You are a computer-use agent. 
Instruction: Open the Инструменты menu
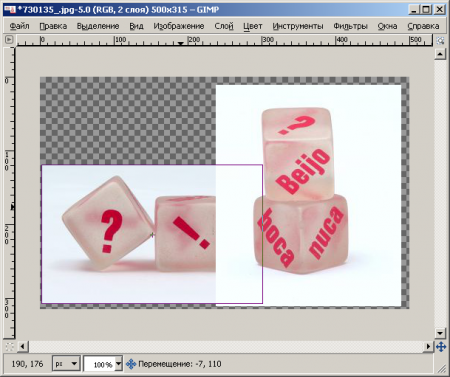(x=298, y=26)
